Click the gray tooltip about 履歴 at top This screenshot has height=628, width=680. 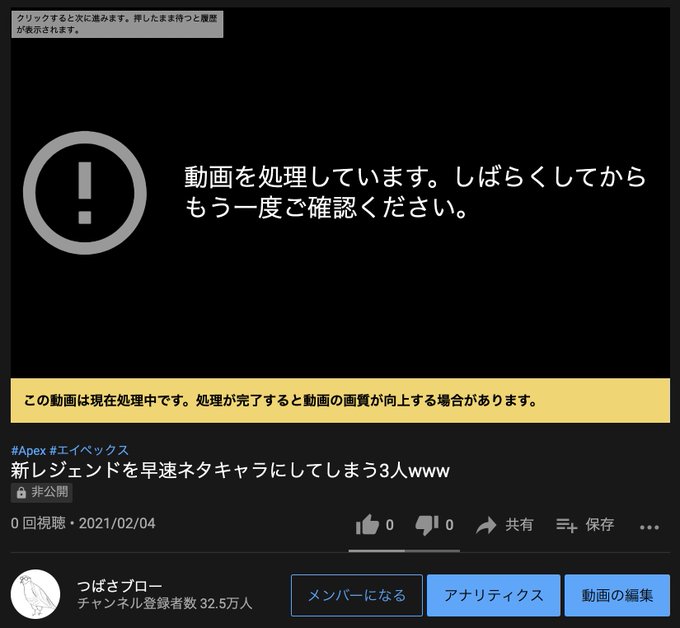117,24
